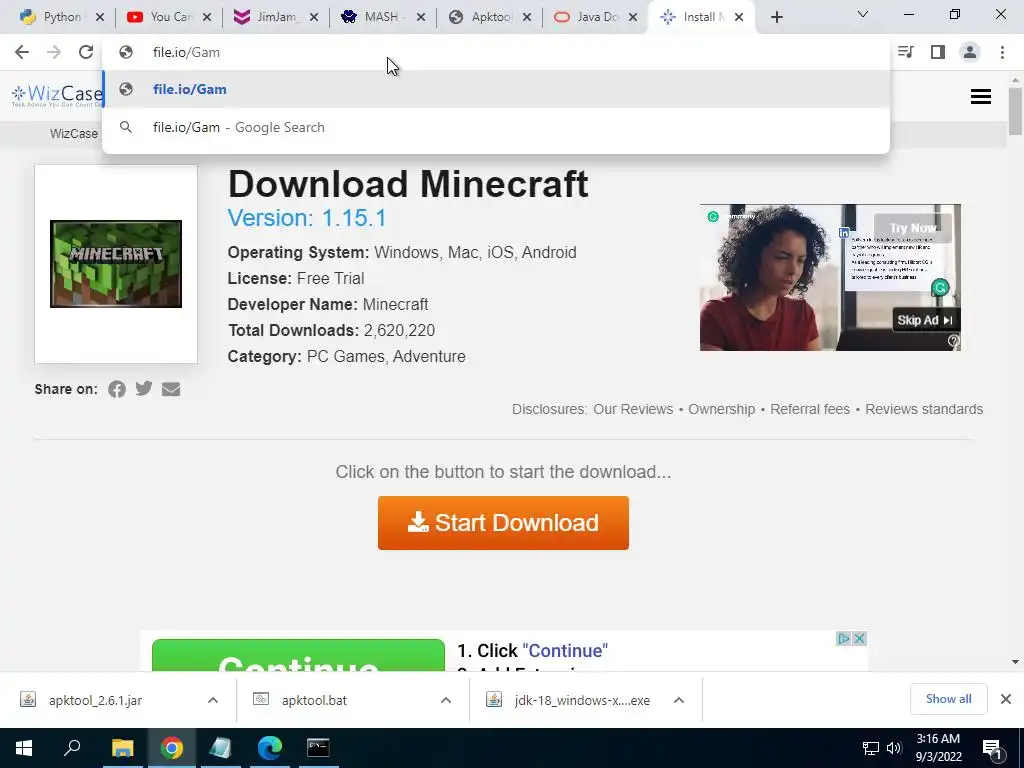Click Try Now in the video ad
The width and height of the screenshot is (1024, 768).
pyautogui.click(x=912, y=228)
